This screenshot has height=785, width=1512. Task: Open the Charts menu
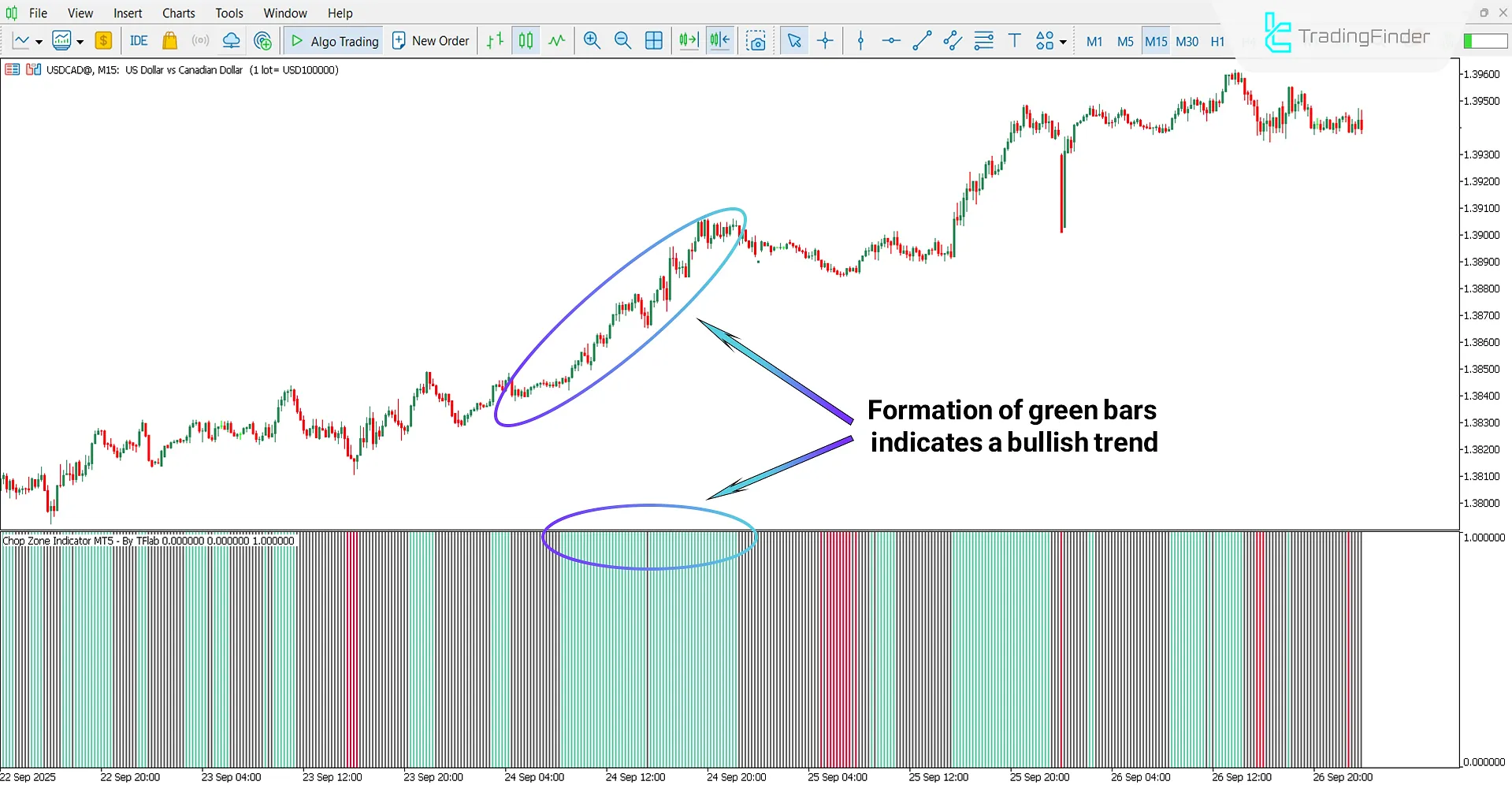[178, 13]
